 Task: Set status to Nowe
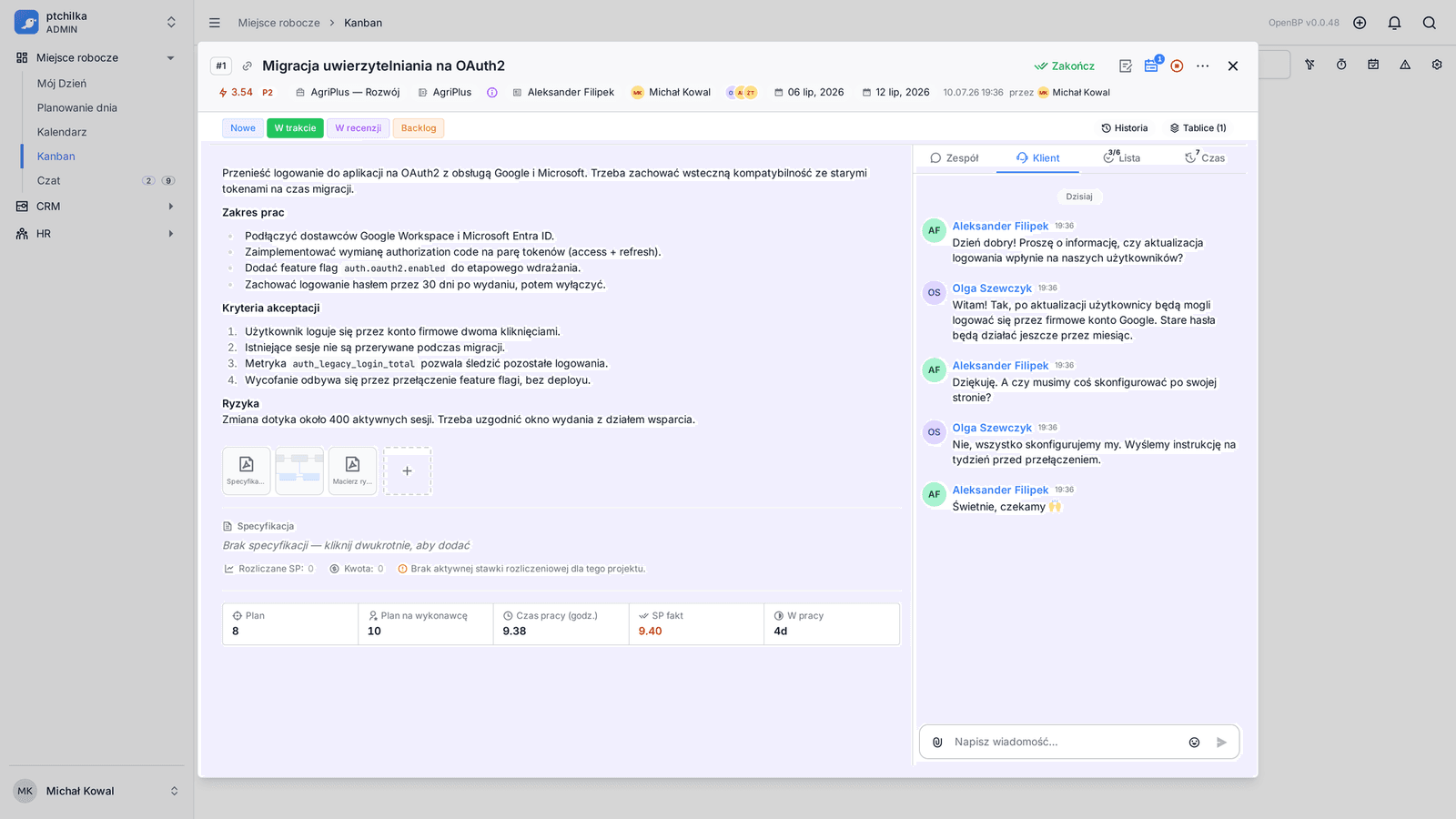click(243, 128)
